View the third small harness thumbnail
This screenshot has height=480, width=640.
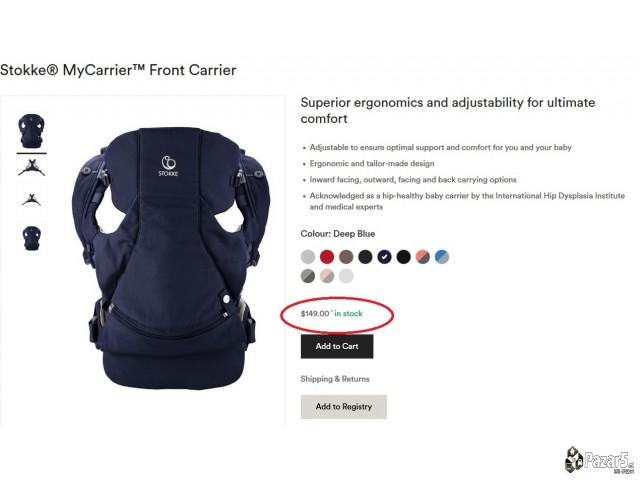[31, 200]
